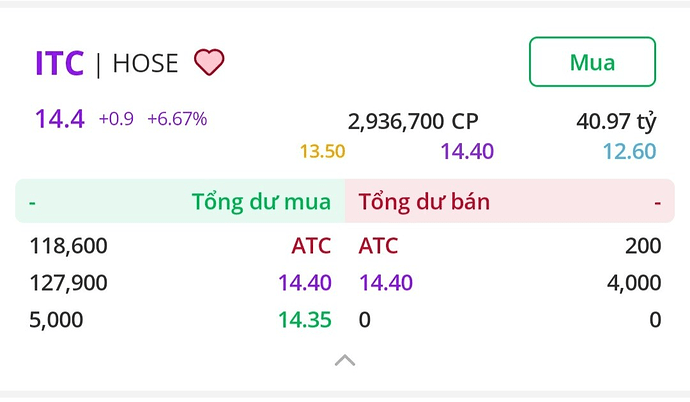Tap the +6.67% percent change
Image resolution: width=690 pixels, height=402 pixels.
pos(177,119)
